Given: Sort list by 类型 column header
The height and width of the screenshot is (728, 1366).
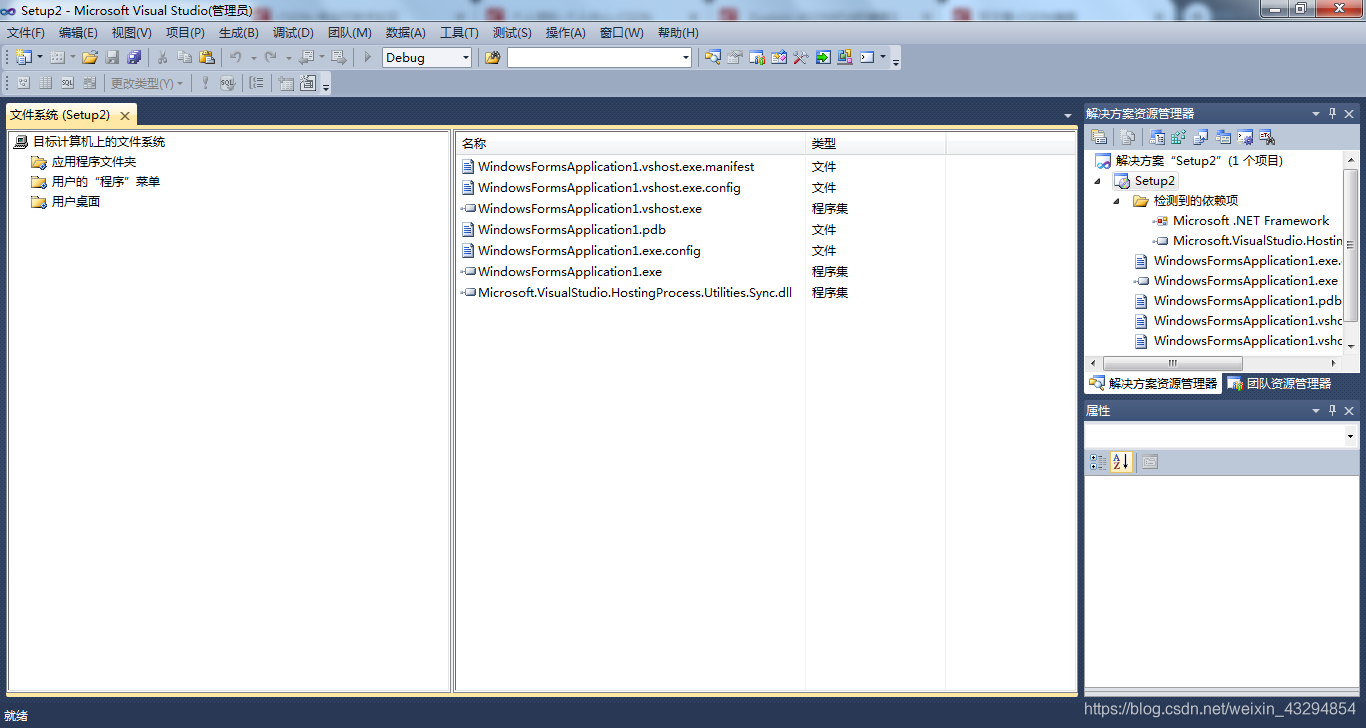Looking at the screenshot, I should pos(875,144).
